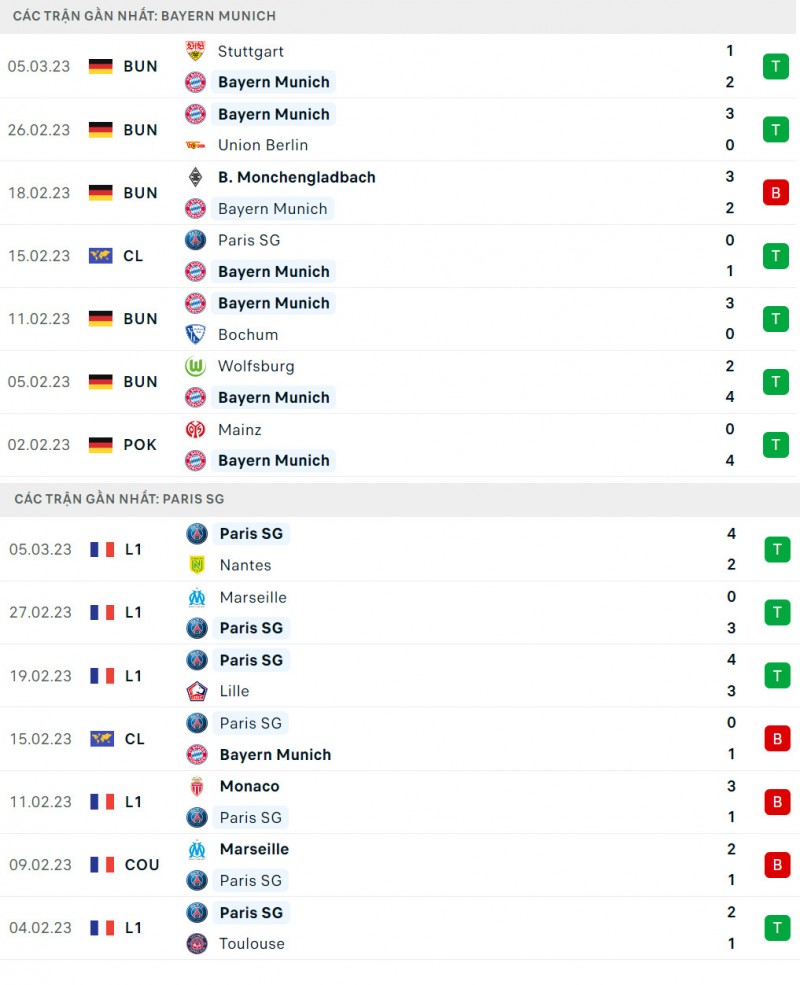Click the Union Berlin club logo

[x=195, y=145]
